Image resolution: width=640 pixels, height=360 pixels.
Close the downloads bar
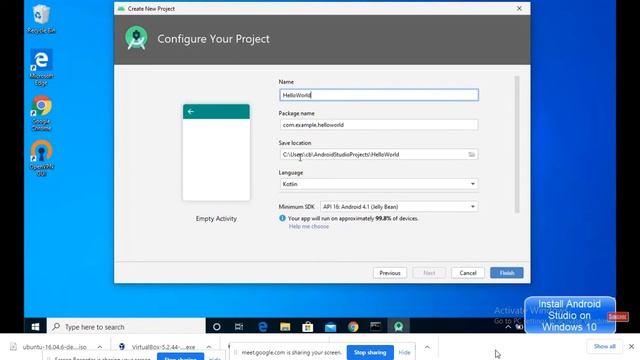[631, 346]
